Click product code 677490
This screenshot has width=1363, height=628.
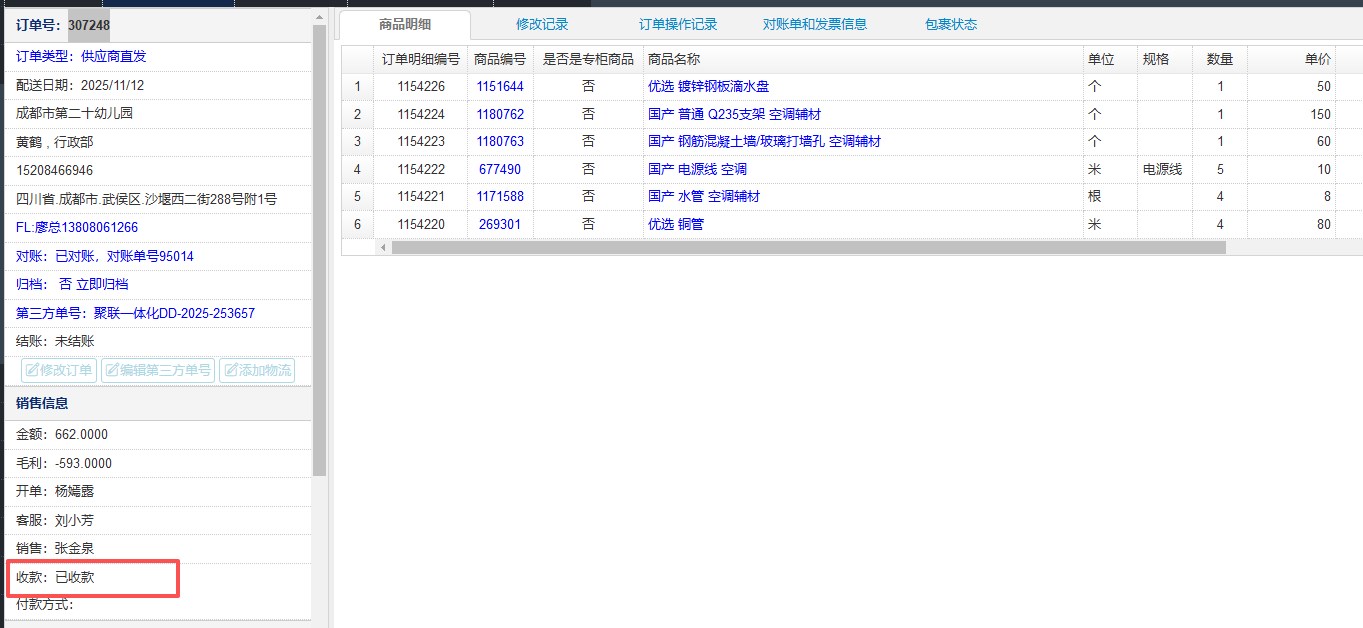(x=500, y=170)
